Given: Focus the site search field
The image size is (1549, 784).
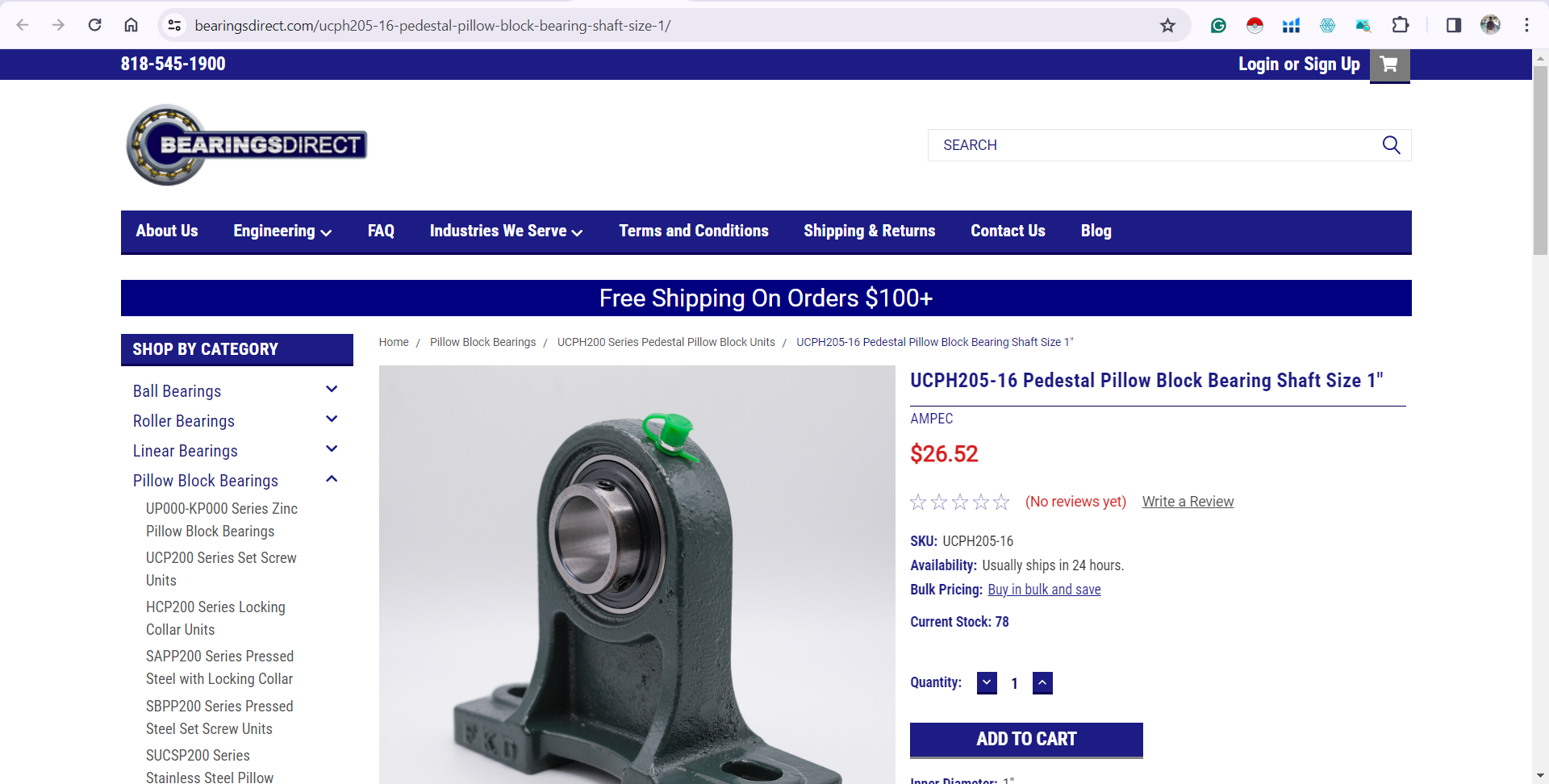Looking at the screenshot, I should [1154, 145].
